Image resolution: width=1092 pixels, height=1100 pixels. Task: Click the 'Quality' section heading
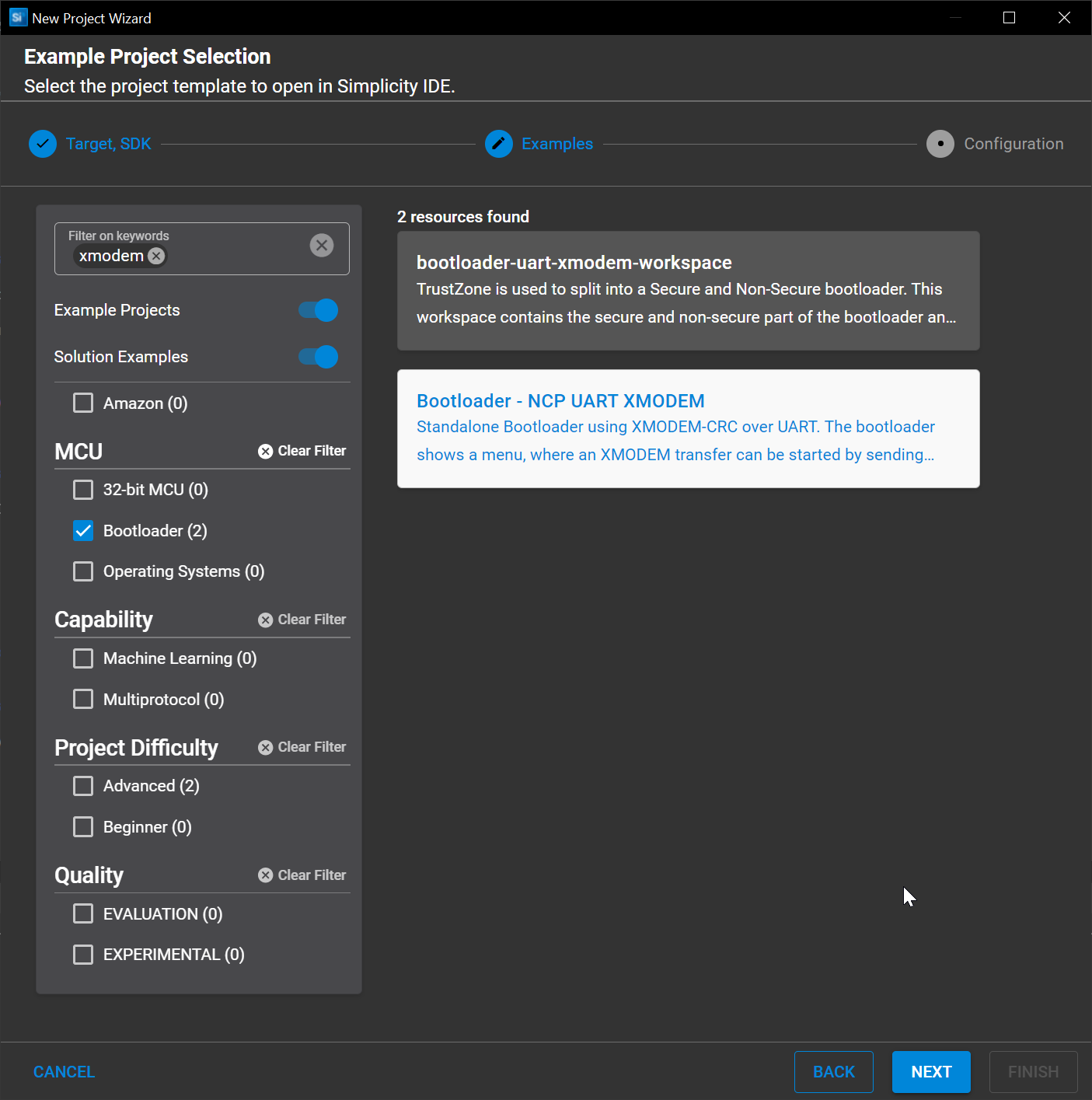[89, 875]
